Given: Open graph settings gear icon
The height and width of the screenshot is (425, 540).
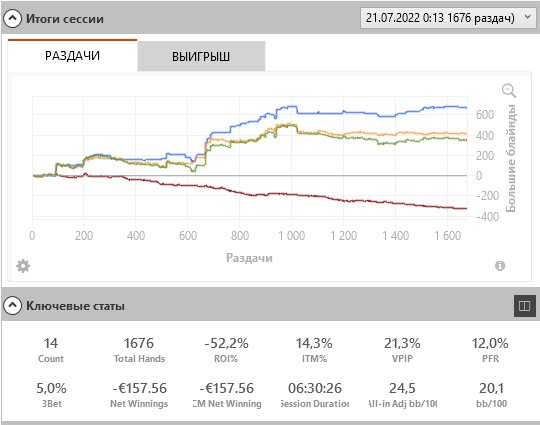Looking at the screenshot, I should click(x=23, y=266).
